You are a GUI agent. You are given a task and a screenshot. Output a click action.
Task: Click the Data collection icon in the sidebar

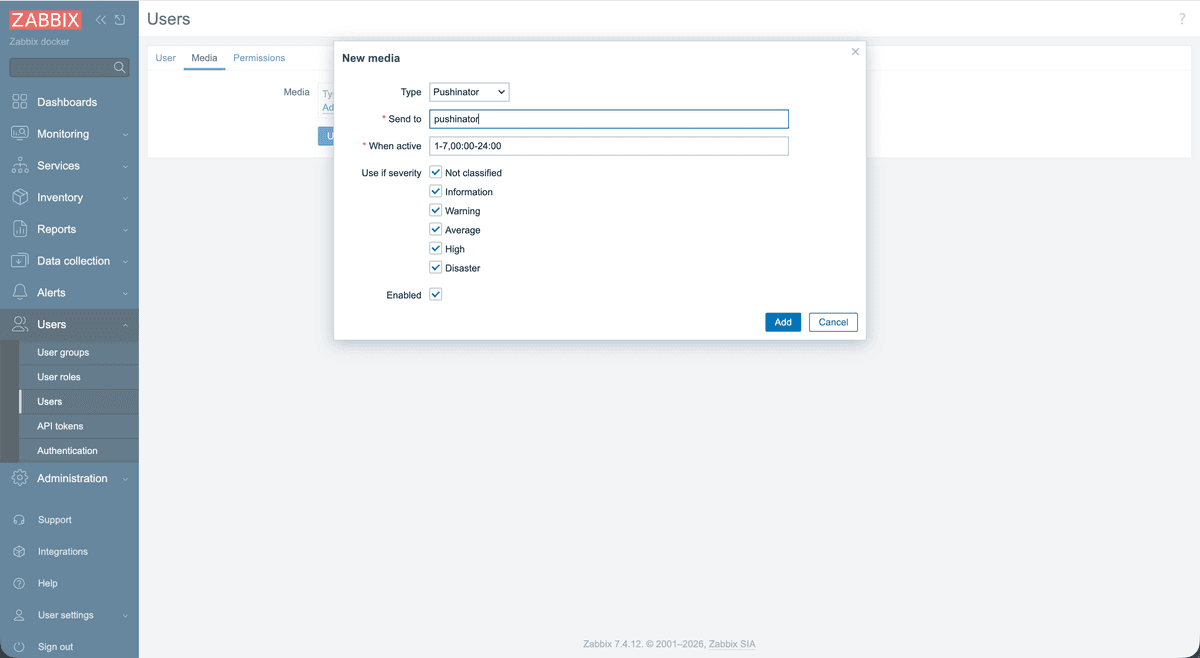pyautogui.click(x=20, y=261)
